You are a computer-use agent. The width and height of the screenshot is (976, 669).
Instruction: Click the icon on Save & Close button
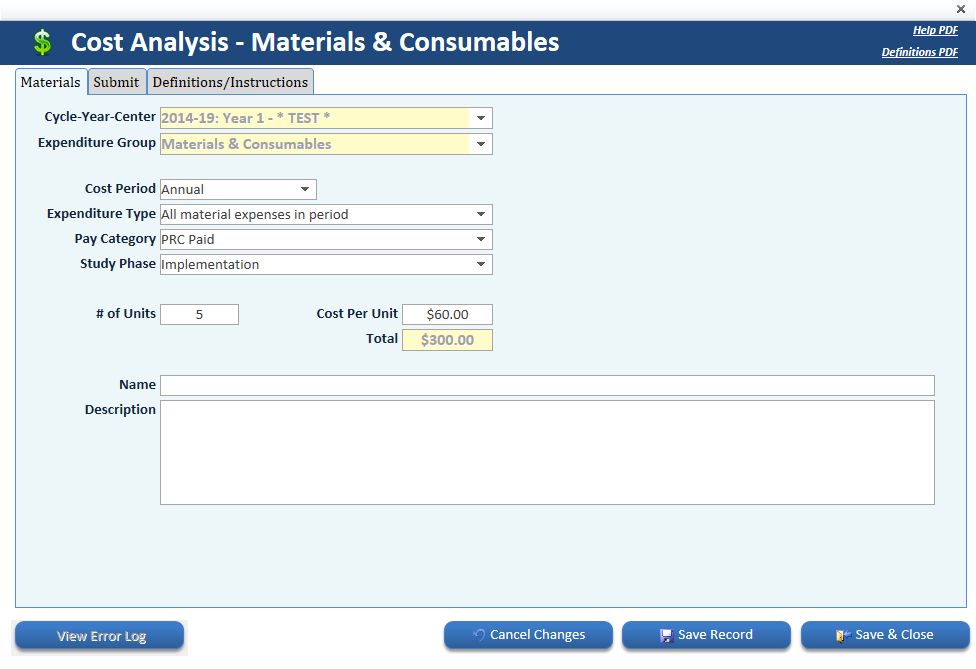(x=843, y=635)
